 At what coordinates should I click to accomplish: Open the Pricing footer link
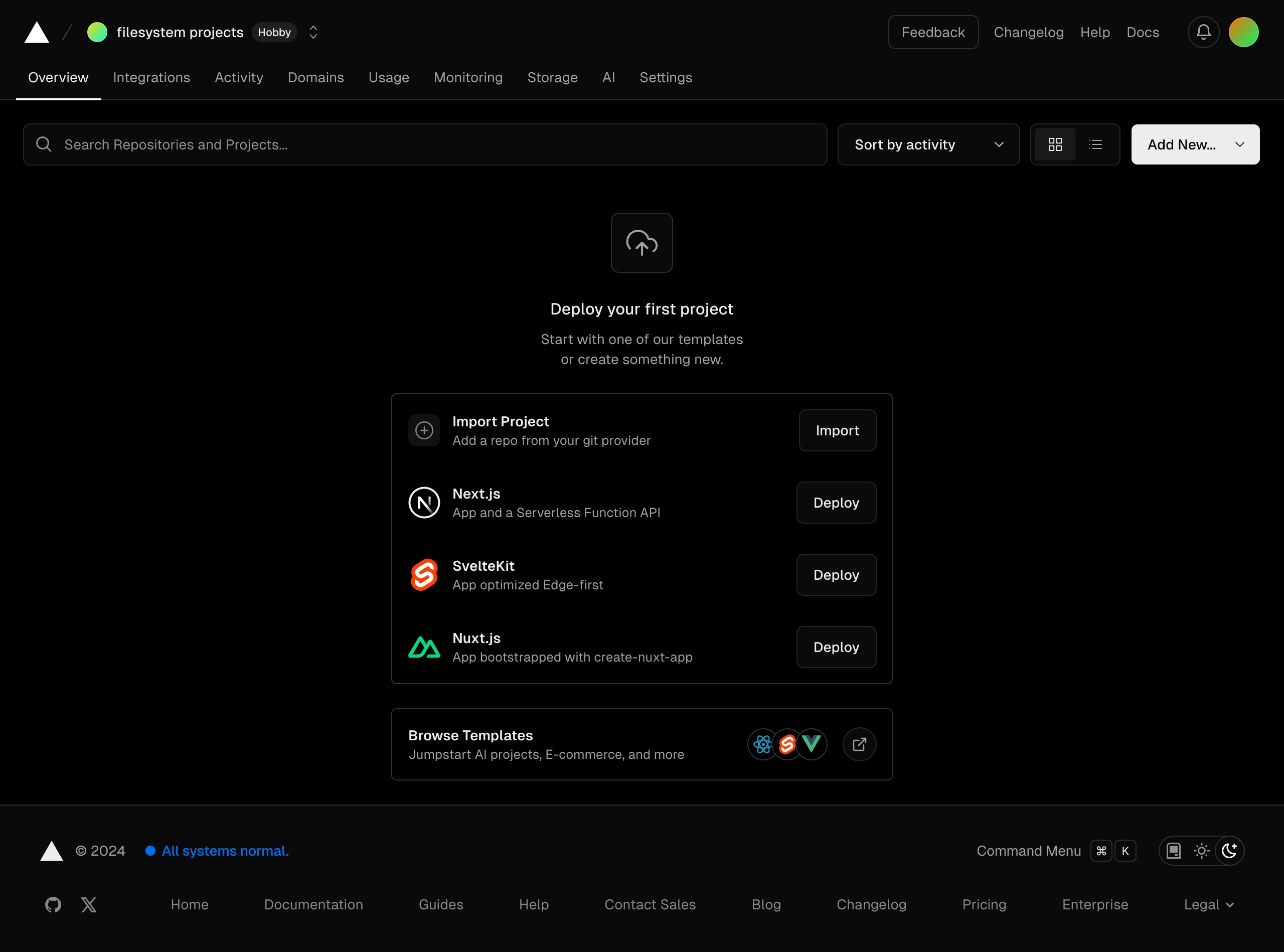point(985,905)
